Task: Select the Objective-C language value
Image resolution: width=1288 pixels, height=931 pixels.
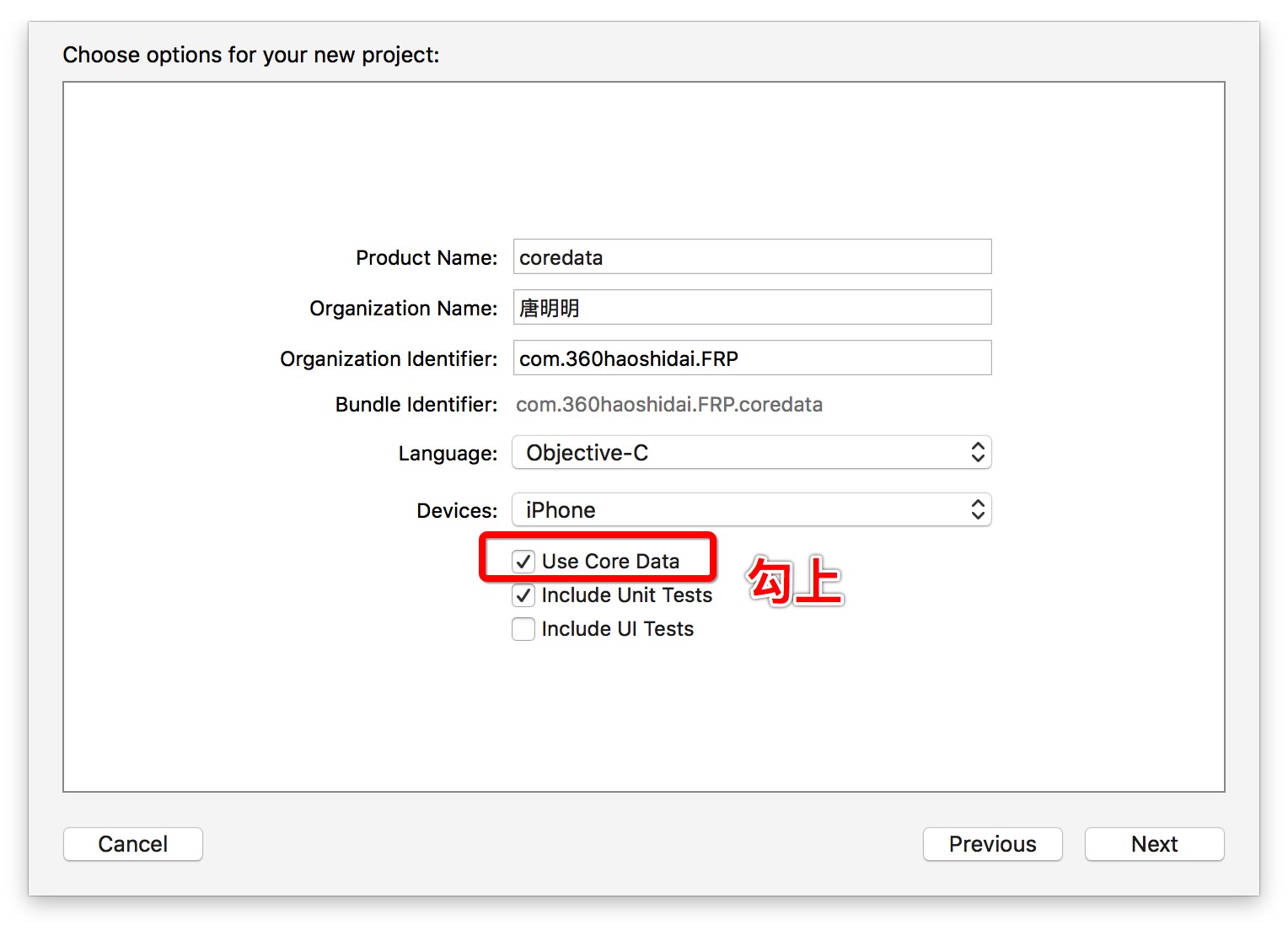Action: (588, 453)
